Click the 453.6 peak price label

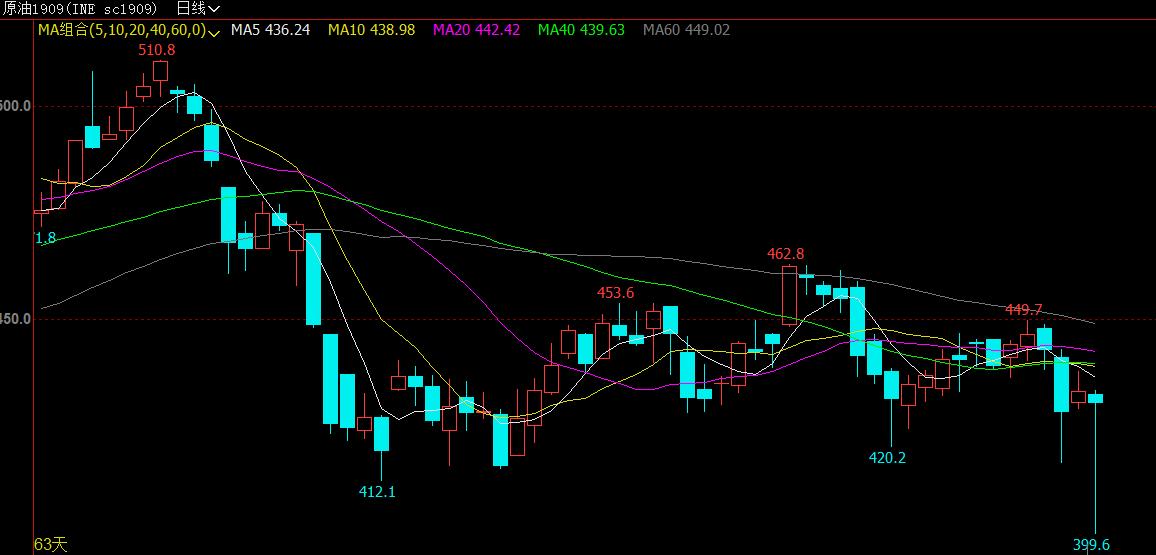[x=616, y=293]
